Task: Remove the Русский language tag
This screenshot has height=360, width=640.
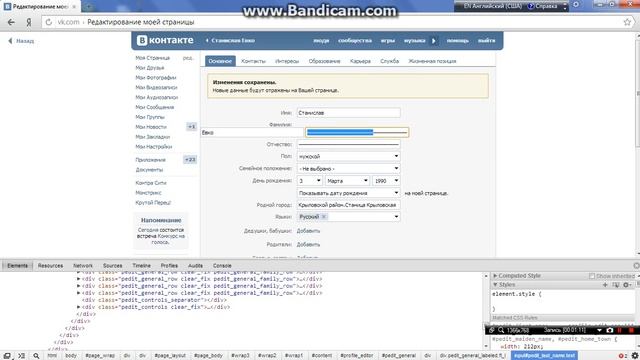Action: point(324,217)
